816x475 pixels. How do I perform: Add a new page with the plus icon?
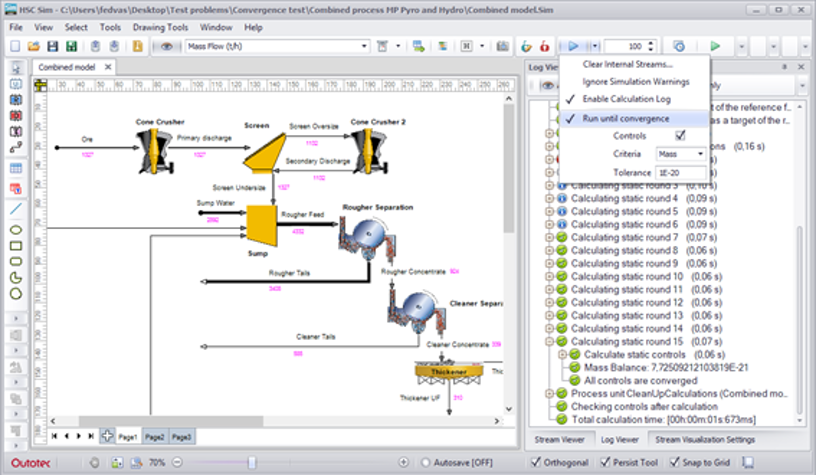(x=107, y=436)
